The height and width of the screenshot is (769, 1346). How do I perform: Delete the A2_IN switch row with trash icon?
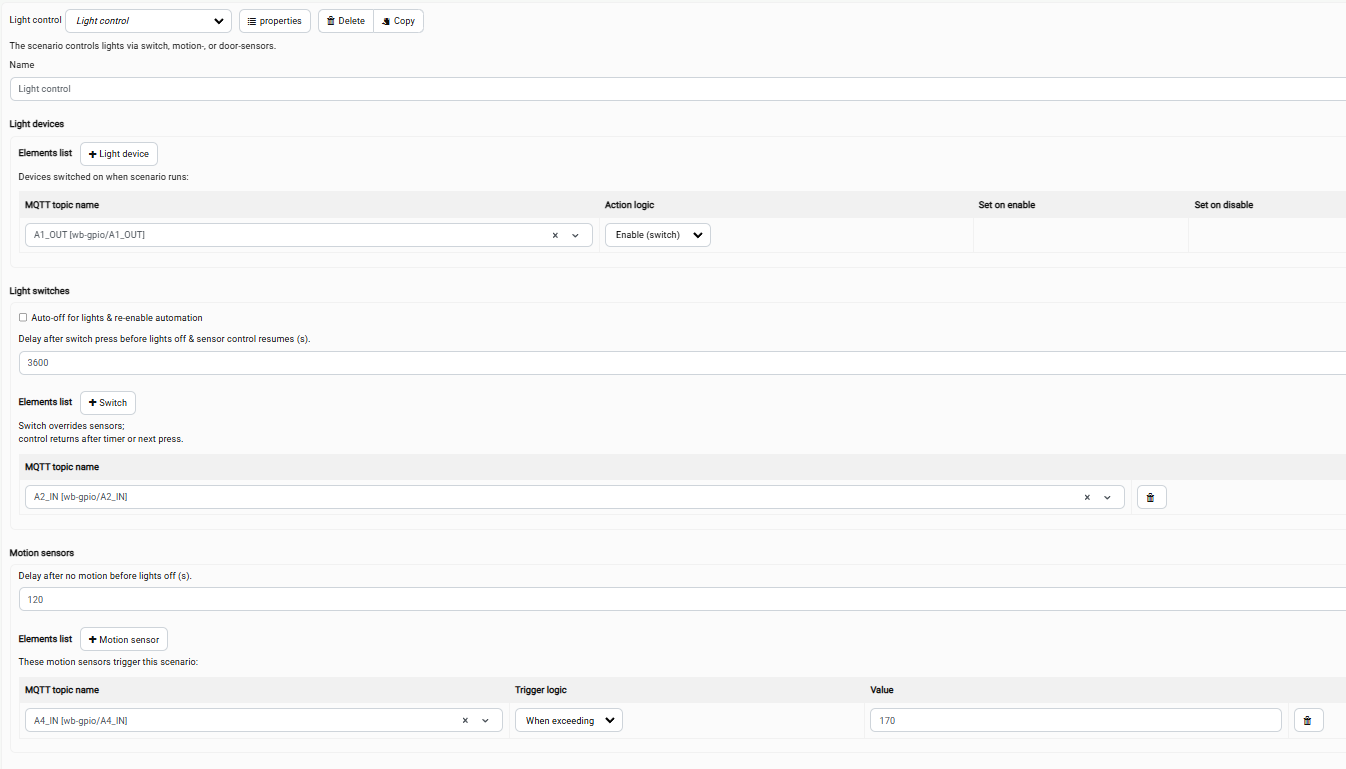point(1150,497)
